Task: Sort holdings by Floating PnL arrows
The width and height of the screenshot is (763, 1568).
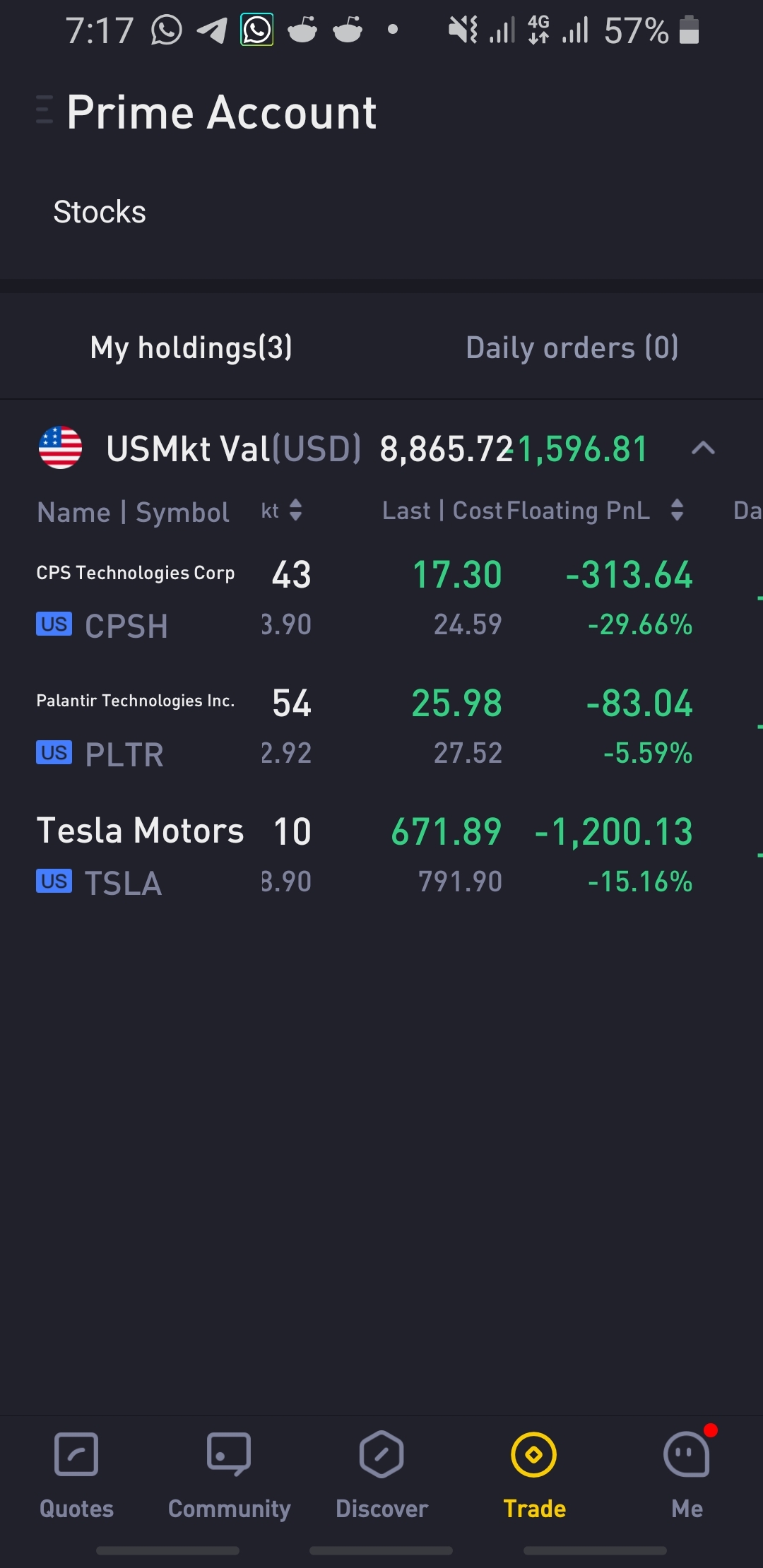Action: [677, 510]
